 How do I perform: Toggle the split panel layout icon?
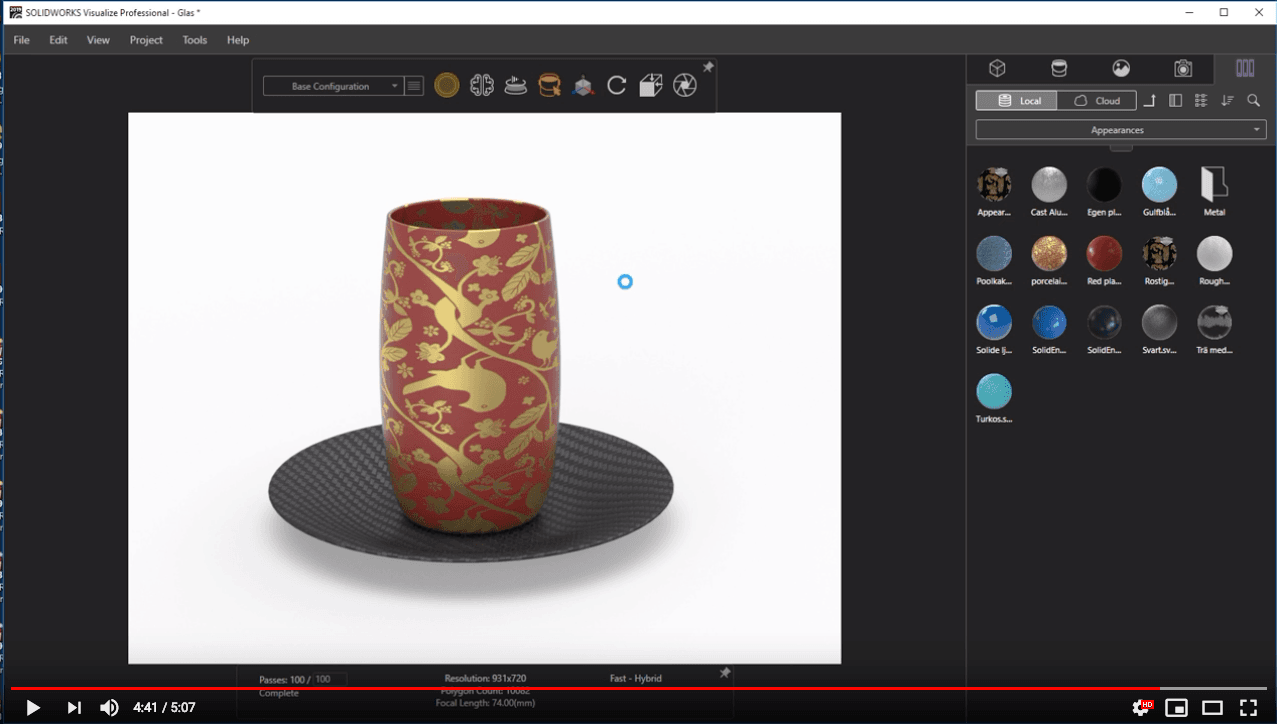point(1176,101)
